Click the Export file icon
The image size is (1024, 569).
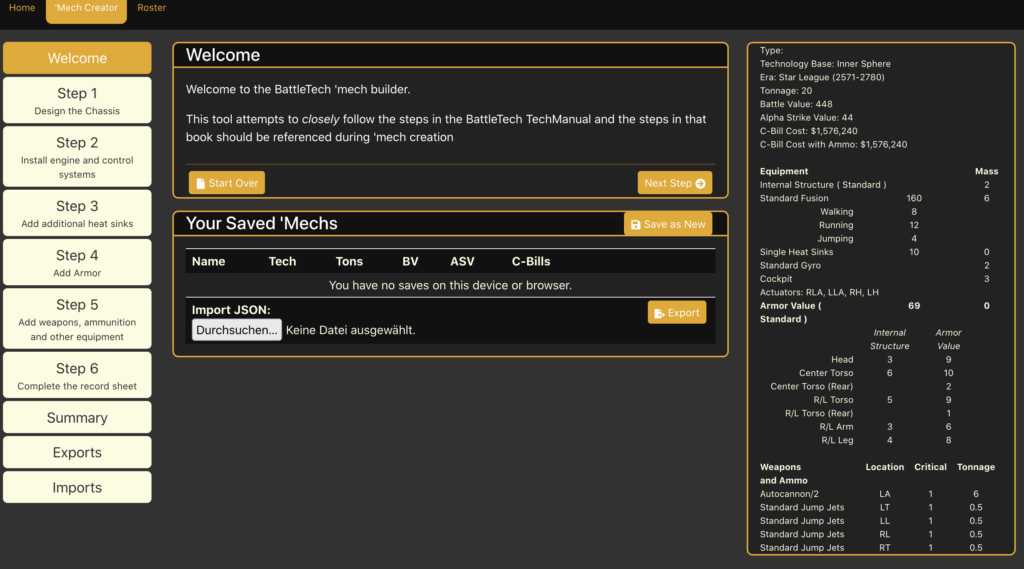point(659,313)
